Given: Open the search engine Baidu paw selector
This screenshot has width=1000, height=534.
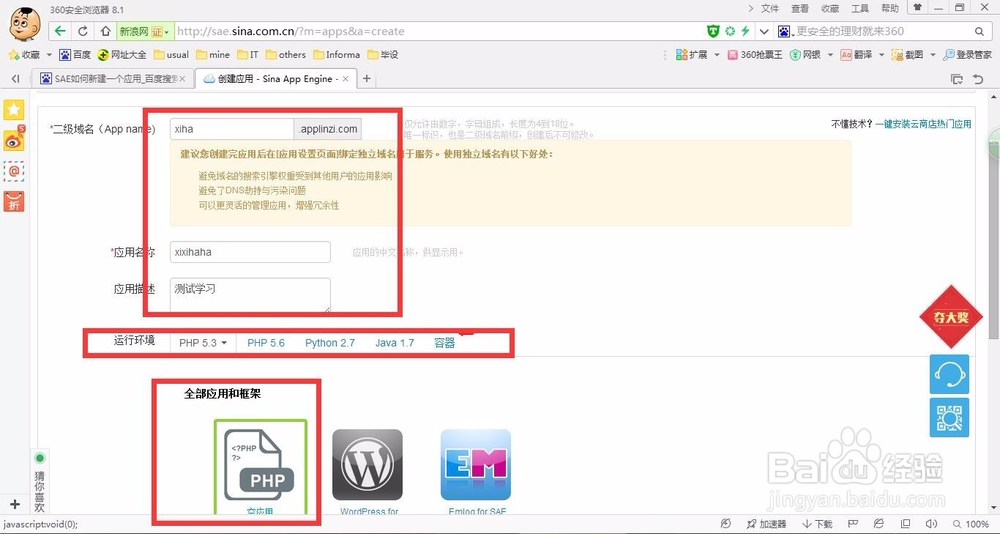Looking at the screenshot, I should (785, 31).
